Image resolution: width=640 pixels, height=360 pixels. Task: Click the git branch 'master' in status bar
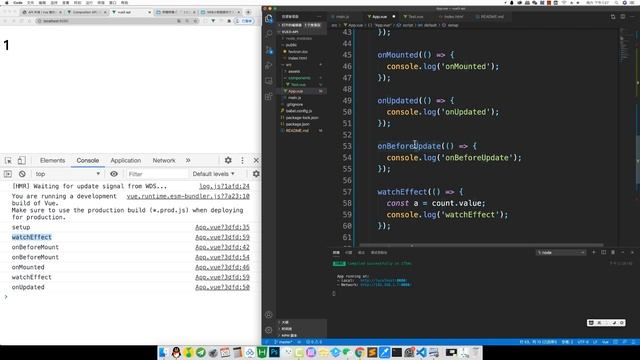point(284,342)
